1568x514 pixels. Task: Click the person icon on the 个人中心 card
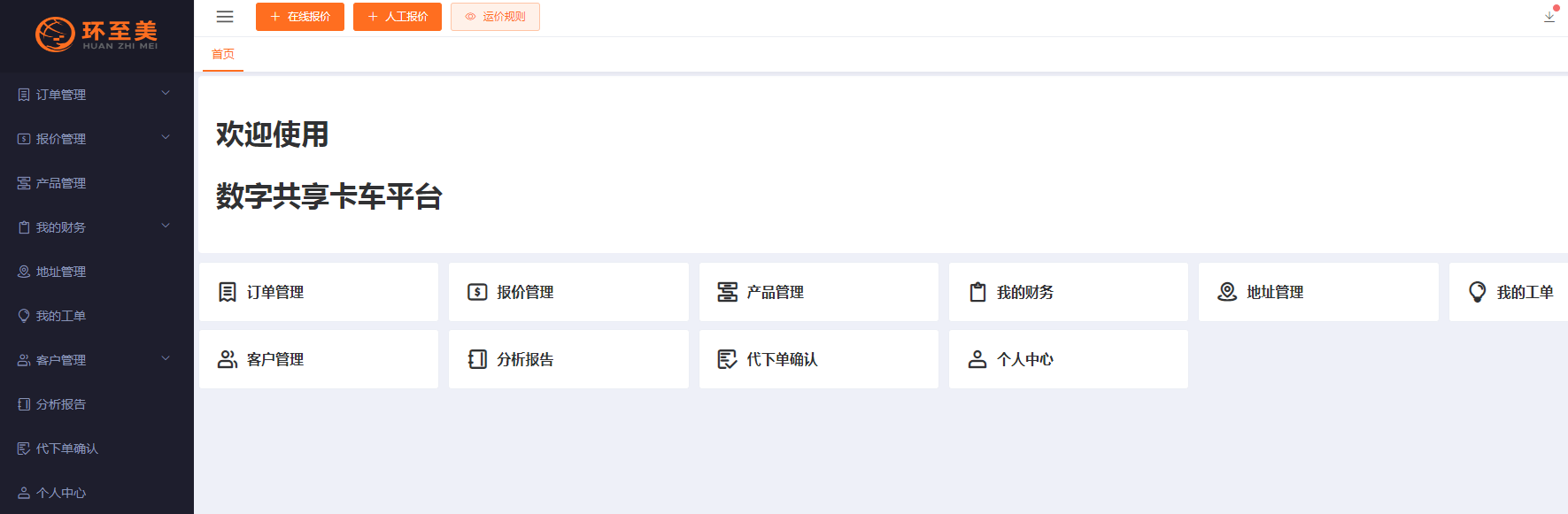pyautogui.click(x=977, y=359)
